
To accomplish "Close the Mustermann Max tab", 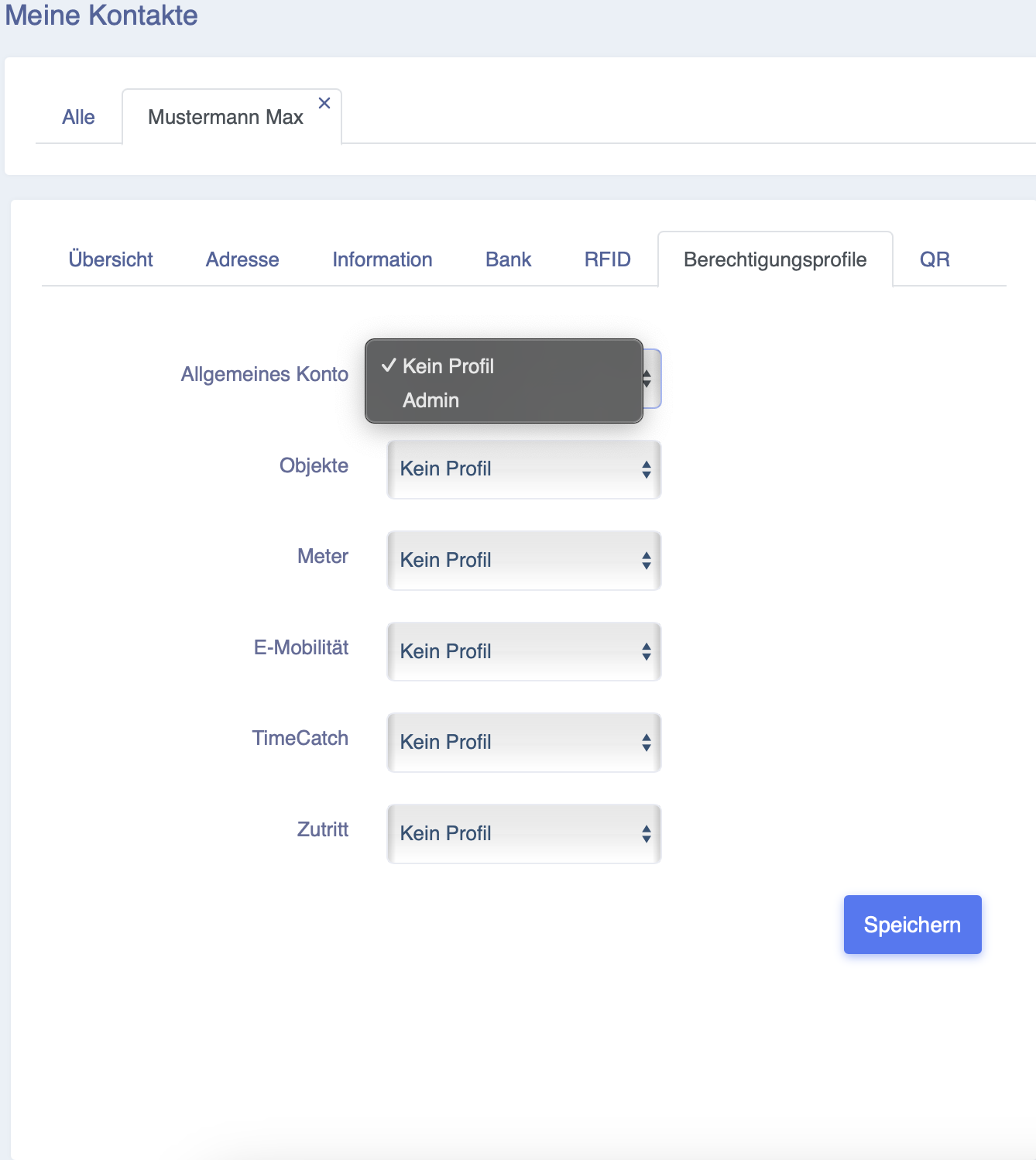I will 324,103.
